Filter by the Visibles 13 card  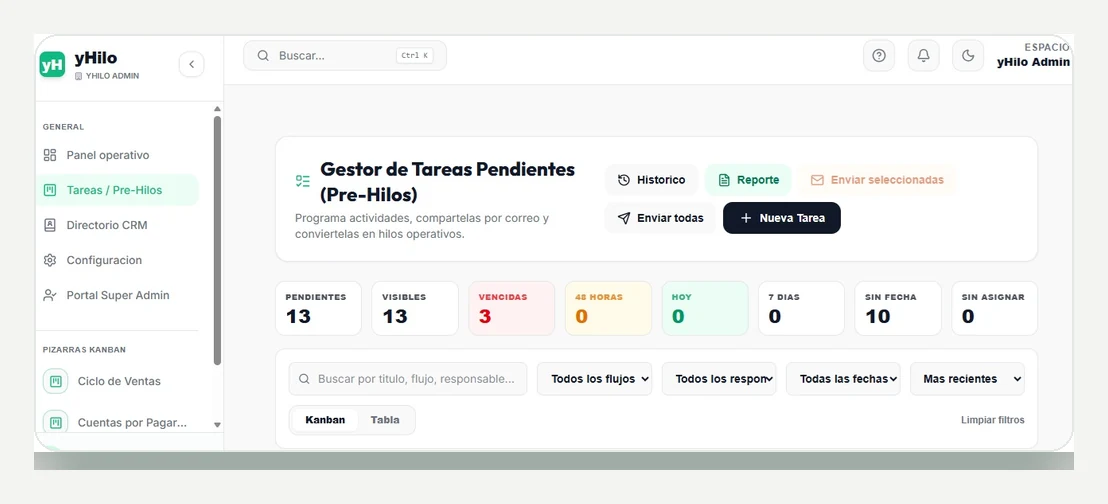pyautogui.click(x=415, y=308)
